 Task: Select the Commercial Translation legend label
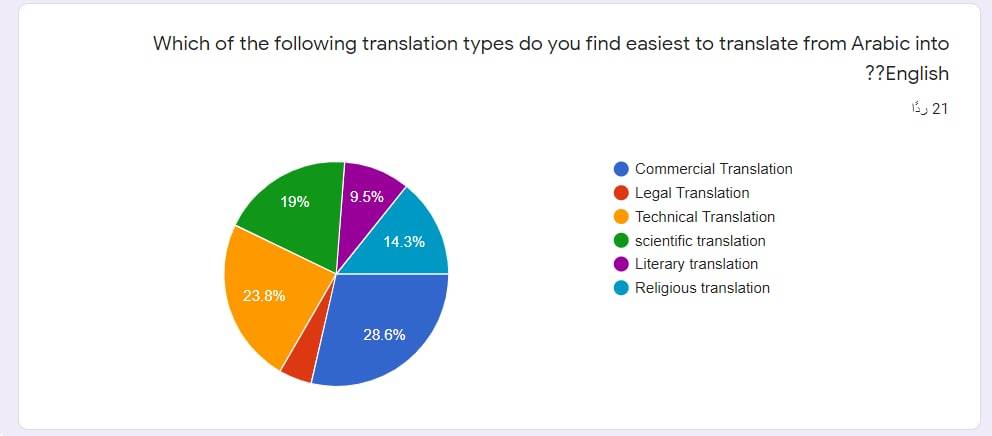(714, 169)
